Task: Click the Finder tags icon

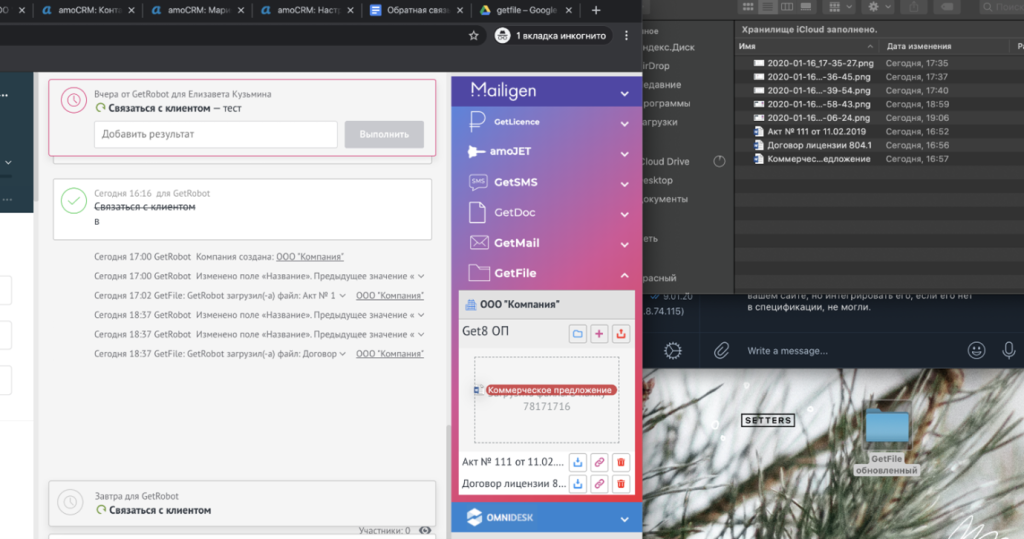Action: (947, 7)
